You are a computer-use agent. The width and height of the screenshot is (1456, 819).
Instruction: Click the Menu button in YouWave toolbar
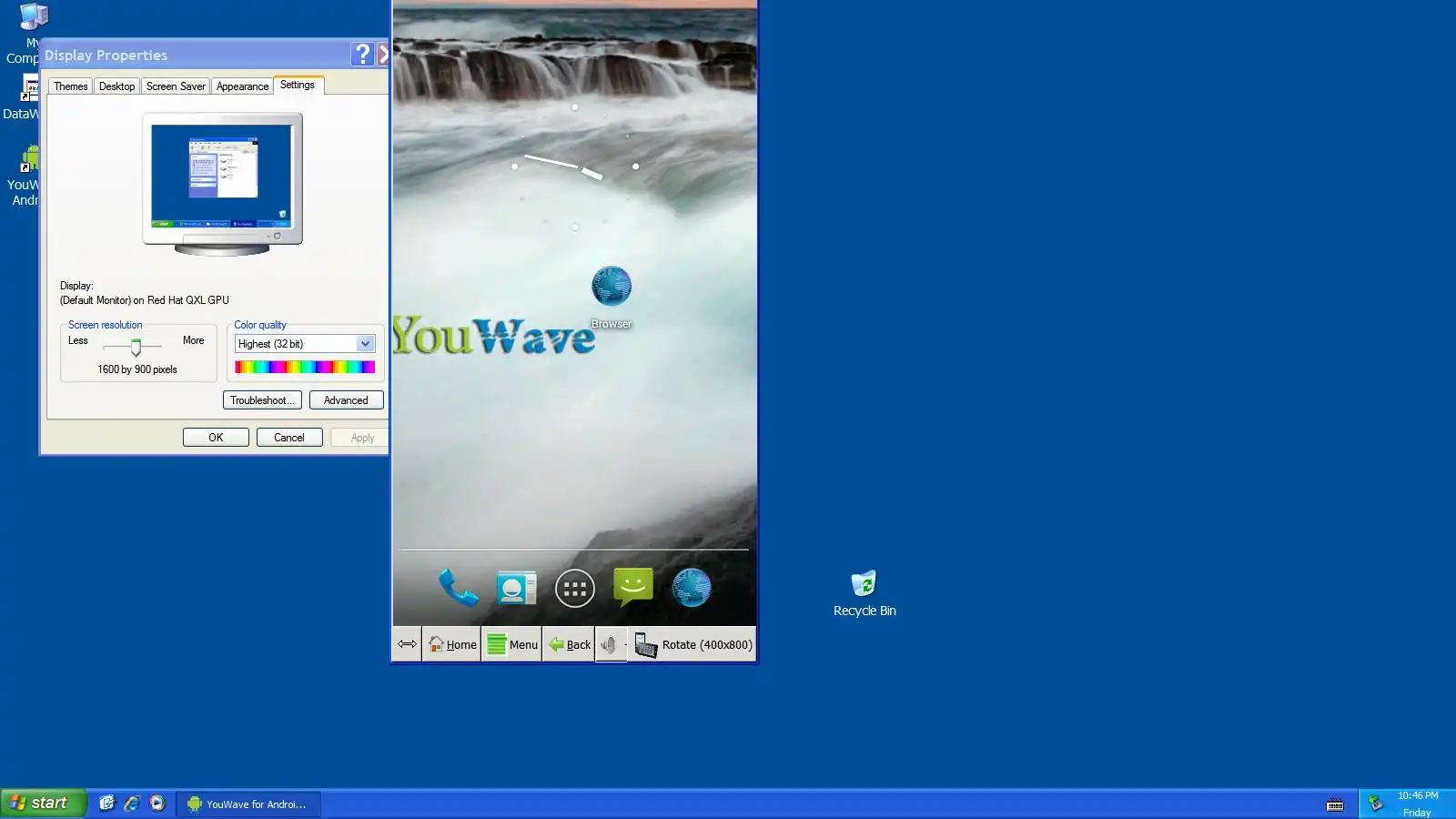tap(512, 644)
